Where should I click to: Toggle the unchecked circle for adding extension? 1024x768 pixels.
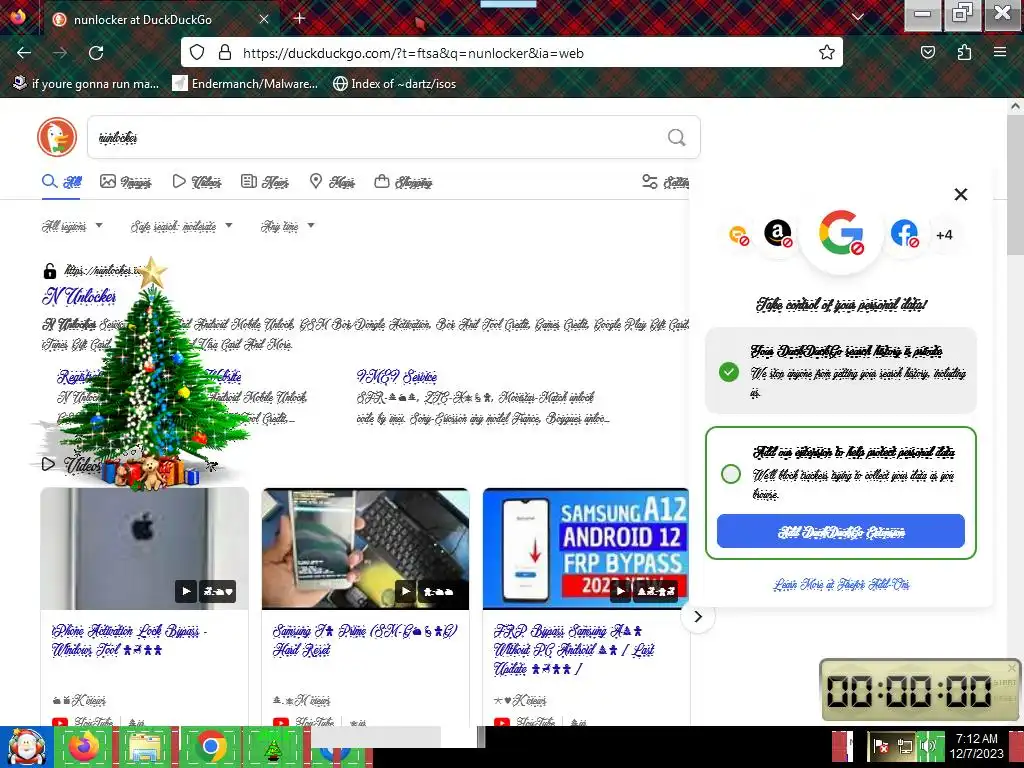(731, 473)
